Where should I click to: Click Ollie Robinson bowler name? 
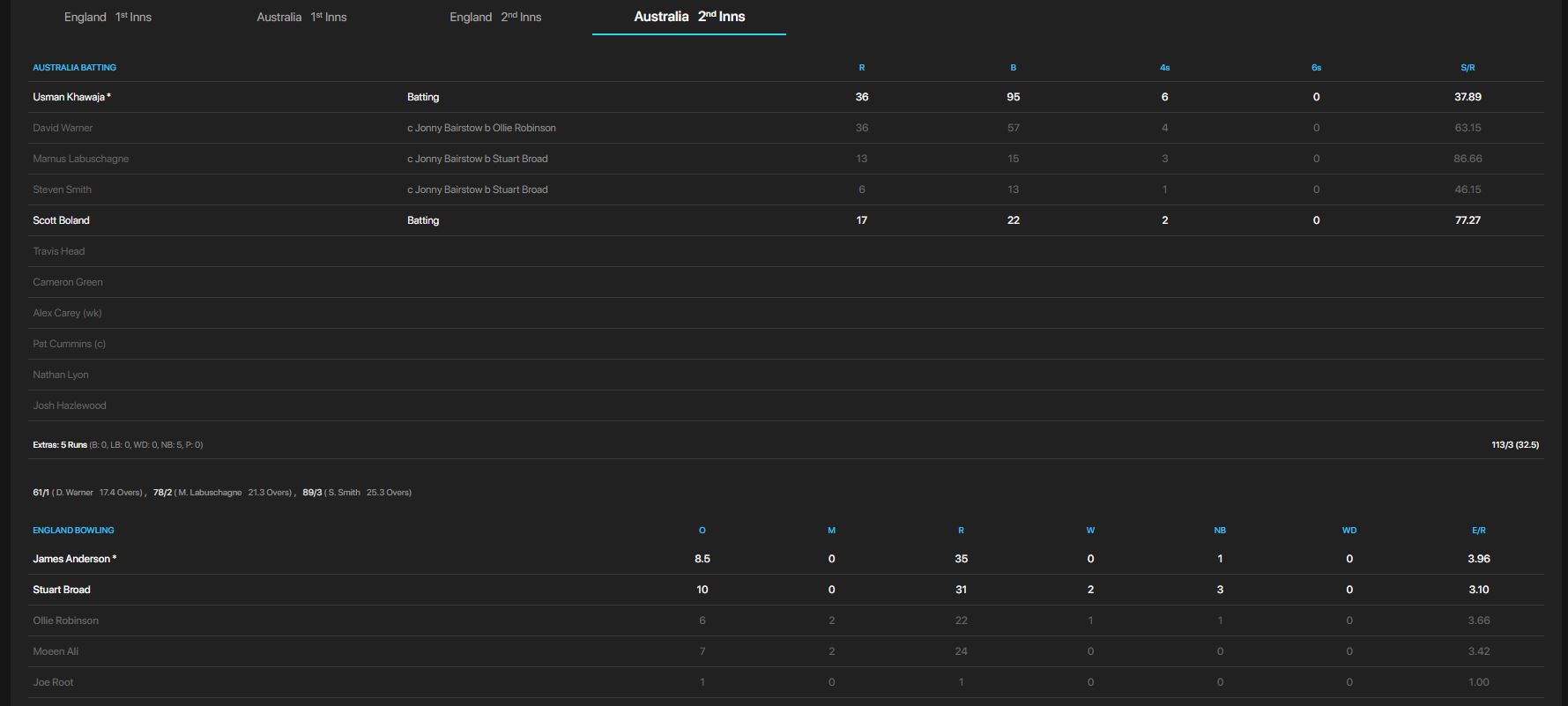click(65, 621)
